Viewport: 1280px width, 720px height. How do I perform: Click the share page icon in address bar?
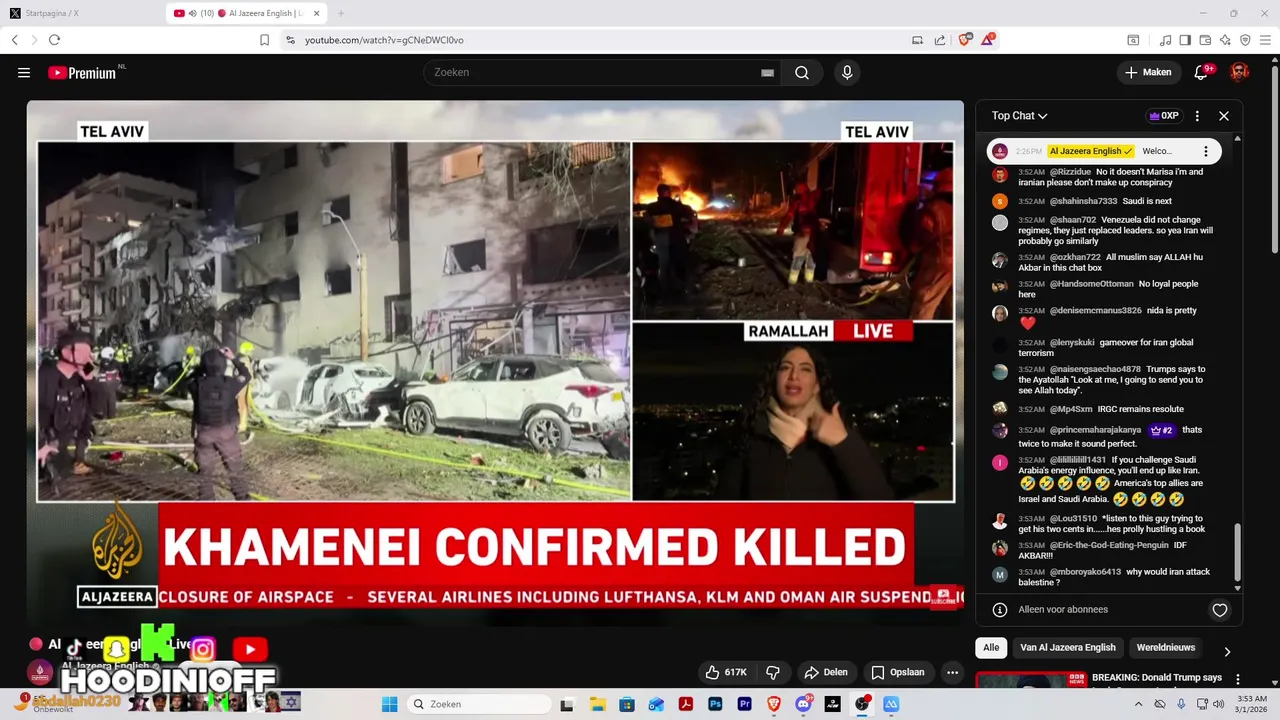point(940,40)
